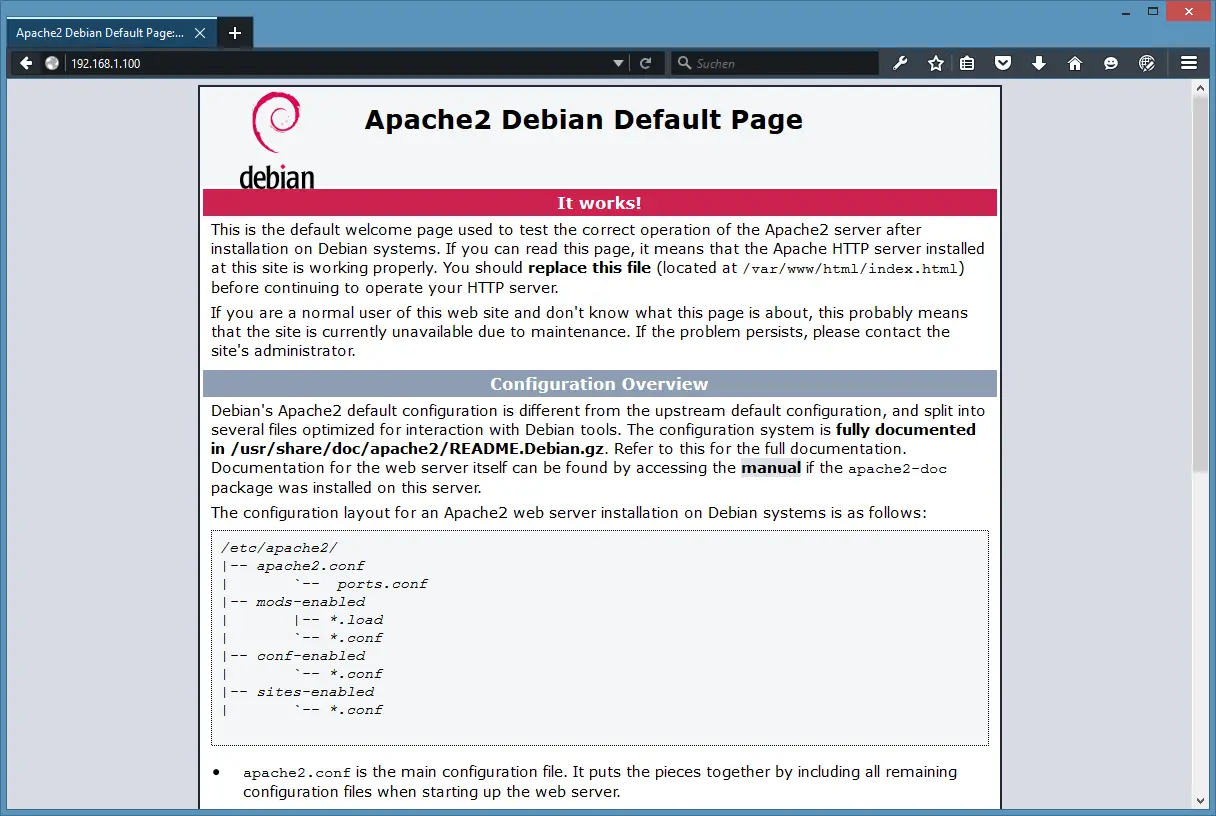Bookmark this page with the star icon
1216x816 pixels.
pyautogui.click(x=936, y=63)
